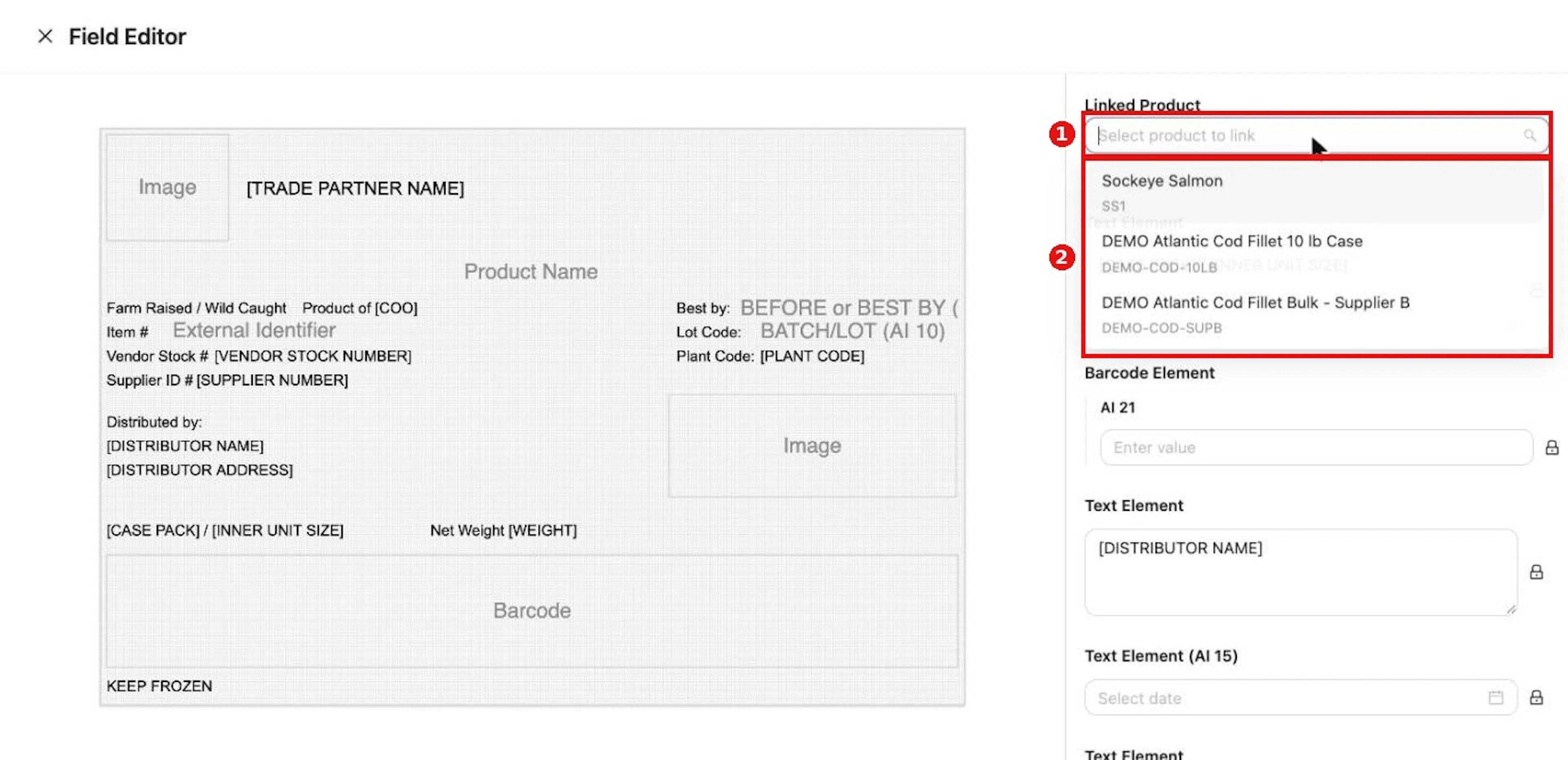Choose DEMO Atlantic Cod Fillet 10 lb Case
Screen dimensions: 1568x760
tap(1316, 253)
